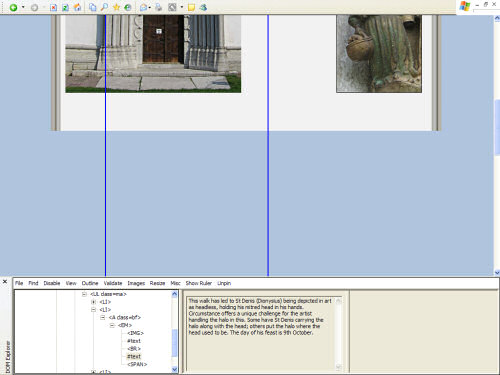Click the church doorway photo
500x375 pixels.
(x=153, y=53)
